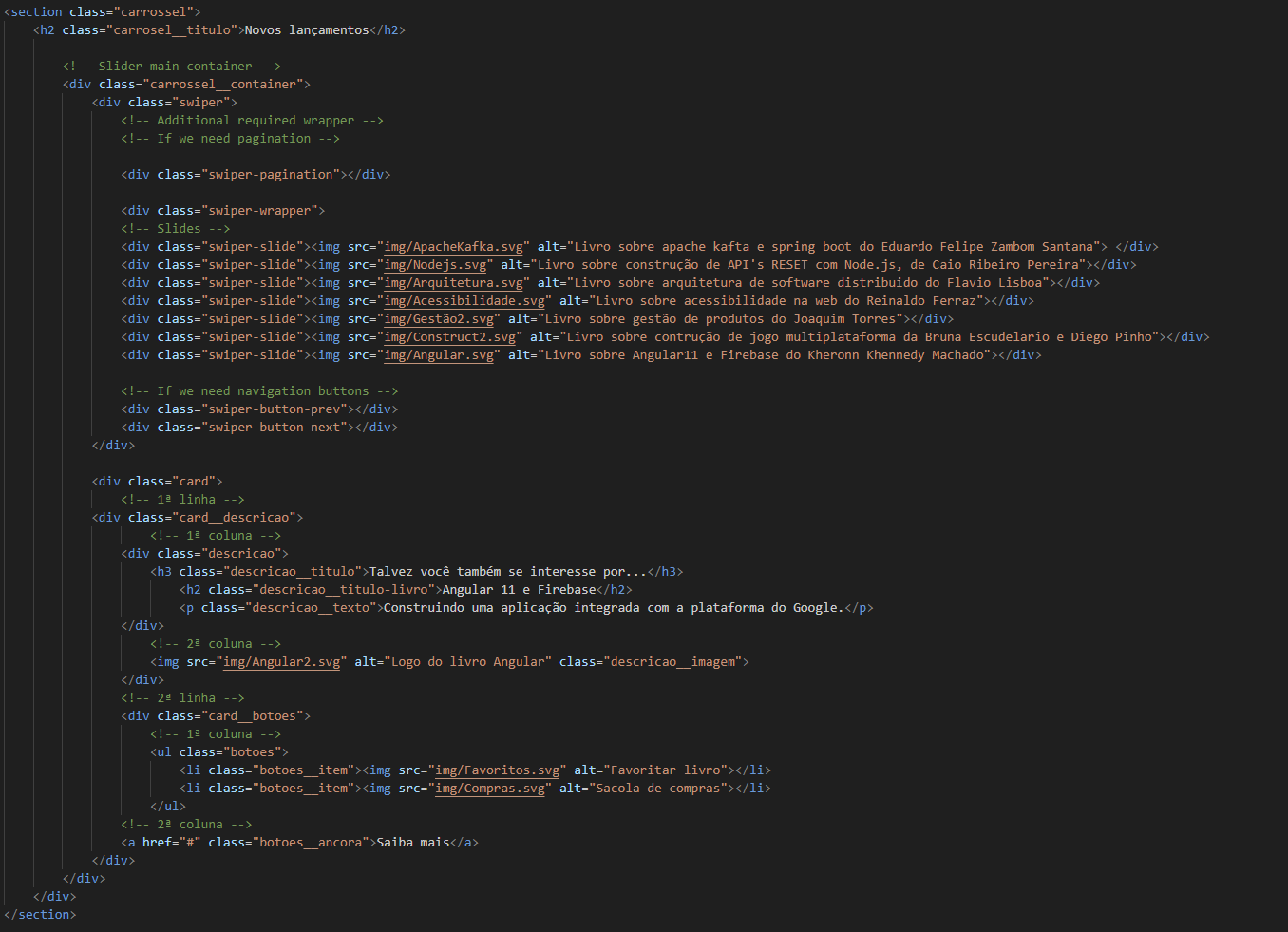The image size is (1288, 932).
Task: Click the 'swiper-button-next' class name
Action: (275, 428)
